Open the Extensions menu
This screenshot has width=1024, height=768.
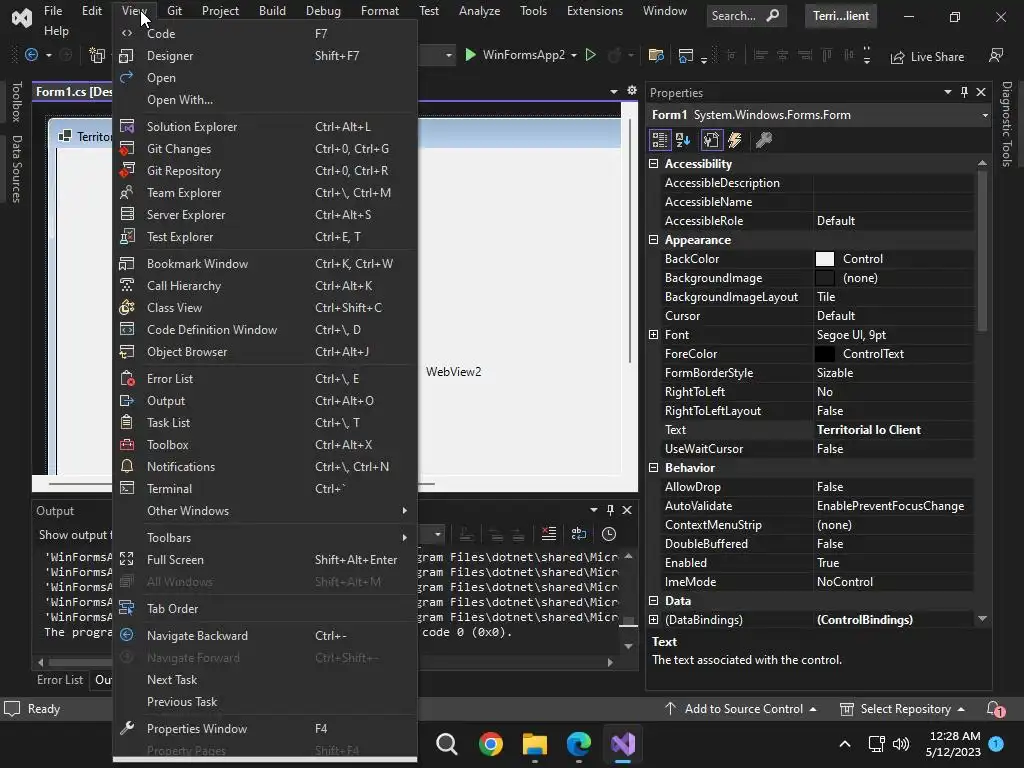pos(595,11)
